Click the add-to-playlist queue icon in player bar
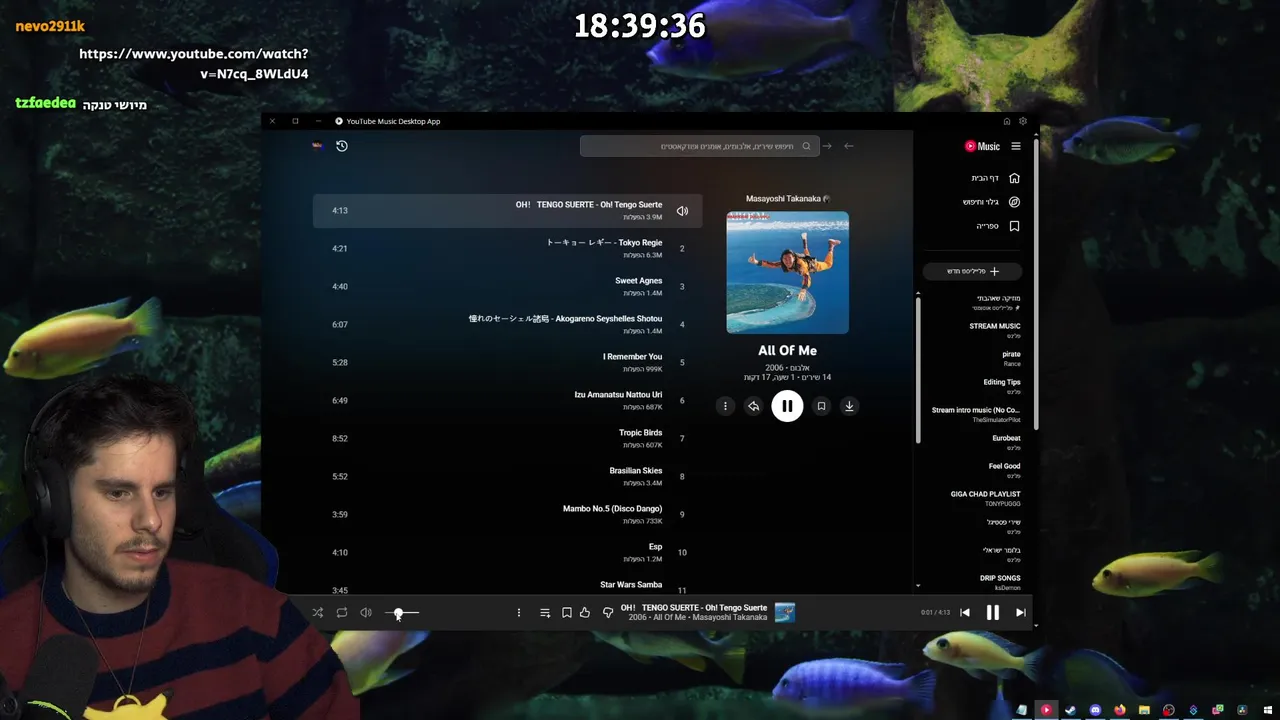The width and height of the screenshot is (1280, 720). 545,612
